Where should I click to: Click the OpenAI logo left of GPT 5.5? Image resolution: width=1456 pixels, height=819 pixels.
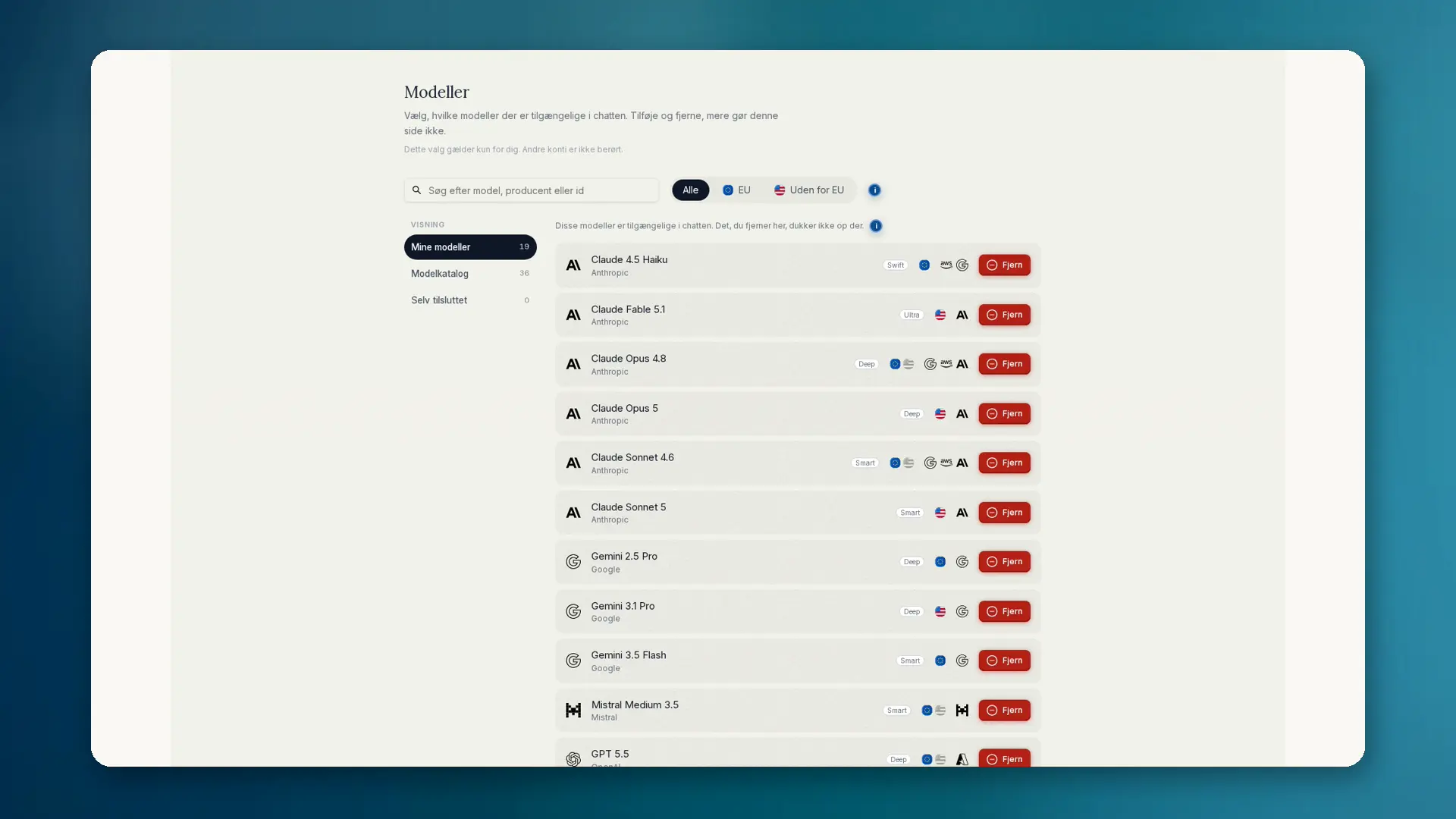[573, 759]
